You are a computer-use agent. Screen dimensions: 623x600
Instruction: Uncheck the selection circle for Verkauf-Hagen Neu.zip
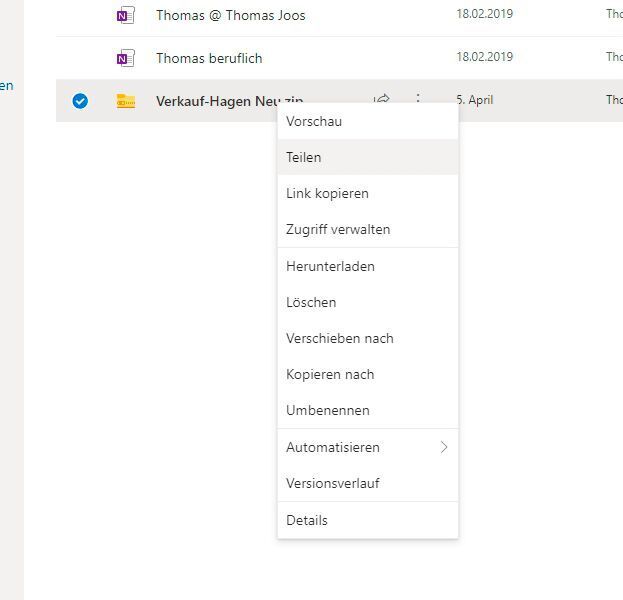point(80,101)
